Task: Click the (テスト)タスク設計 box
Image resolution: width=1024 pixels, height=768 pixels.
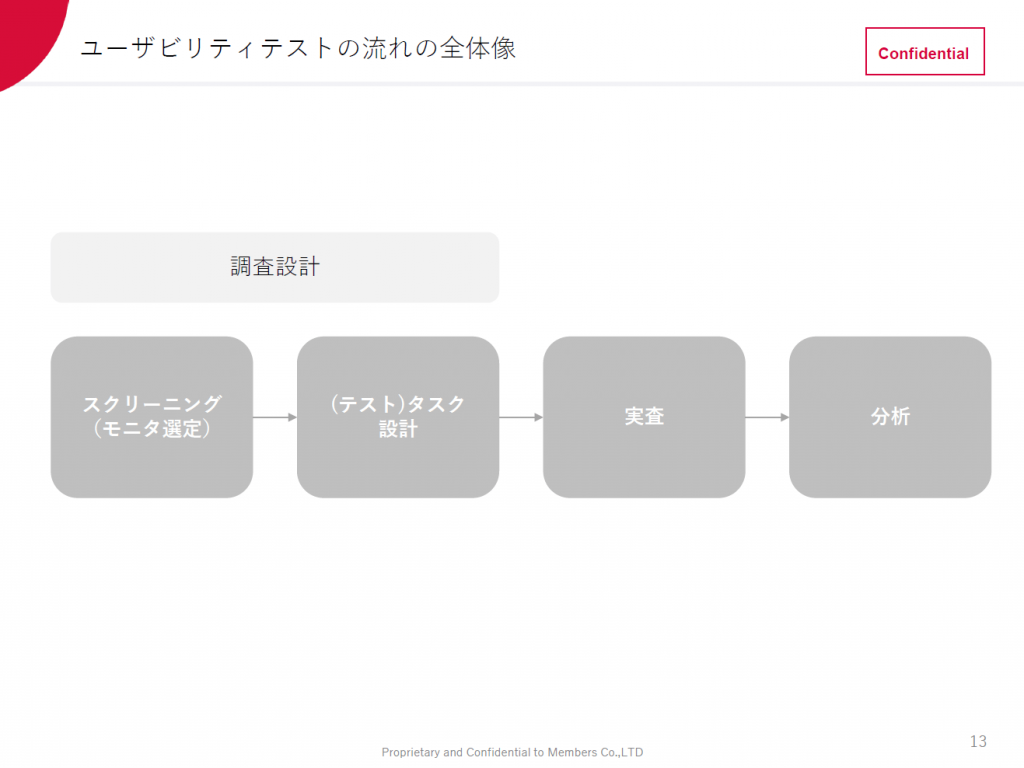Action: click(398, 417)
